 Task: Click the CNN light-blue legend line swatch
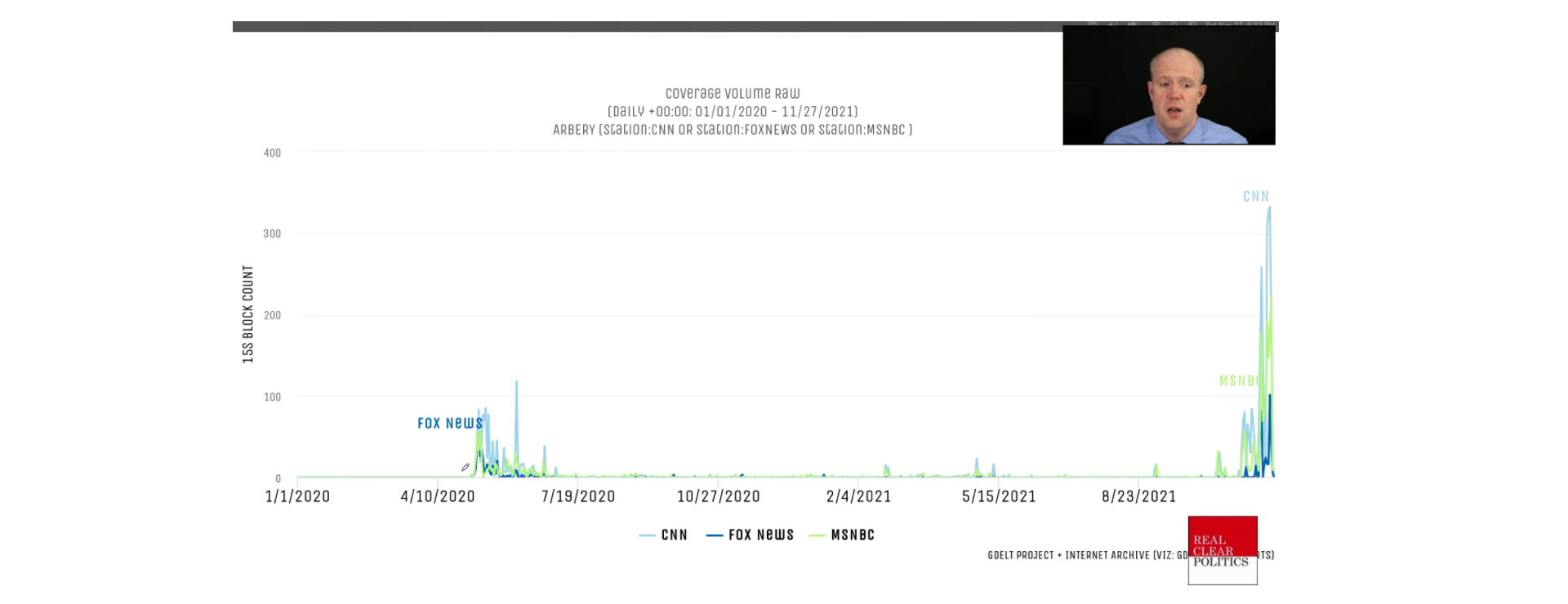(x=648, y=535)
